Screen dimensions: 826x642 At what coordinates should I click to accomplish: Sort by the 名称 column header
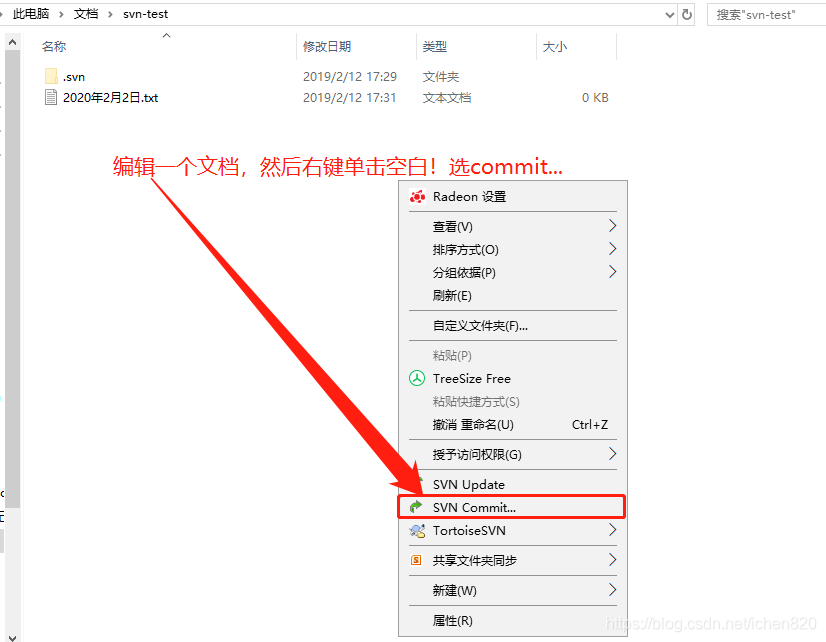[x=54, y=46]
